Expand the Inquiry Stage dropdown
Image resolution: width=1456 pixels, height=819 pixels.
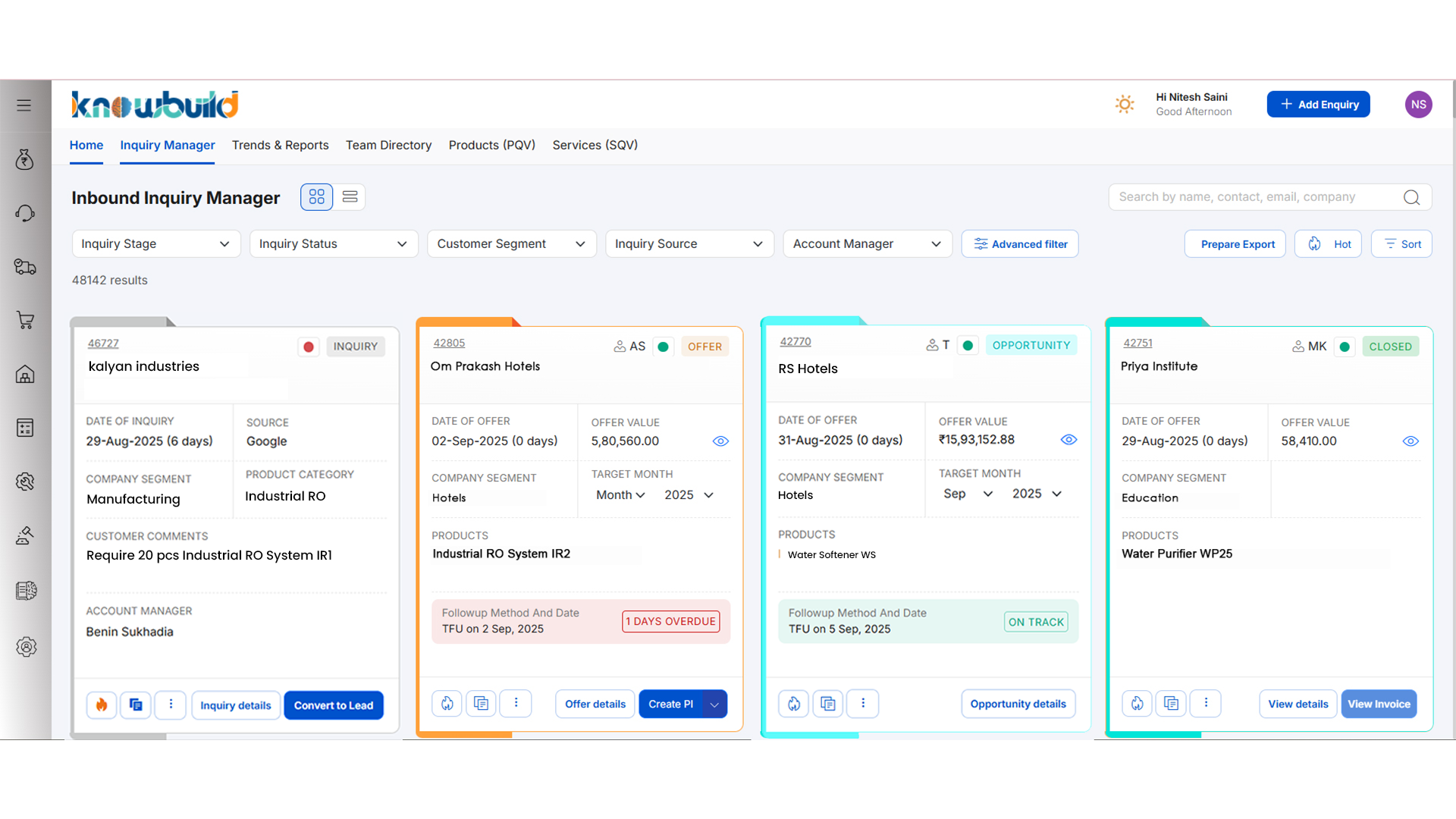[x=155, y=244]
